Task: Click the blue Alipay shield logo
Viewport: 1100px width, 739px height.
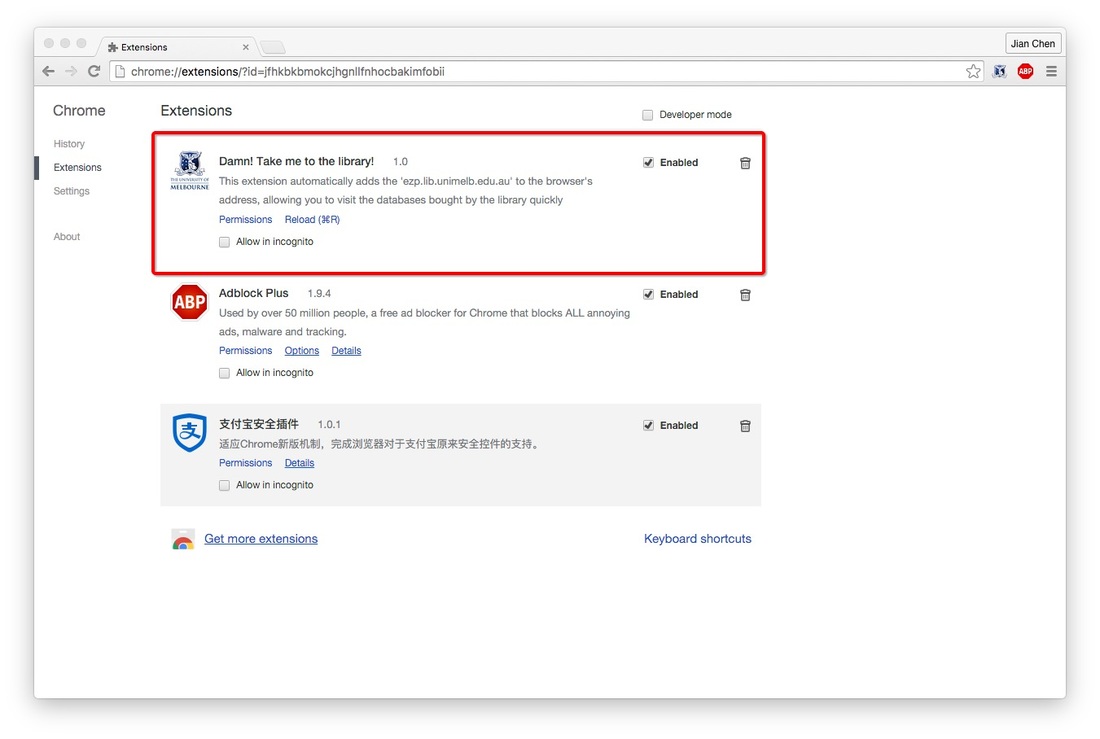Action: [189, 432]
